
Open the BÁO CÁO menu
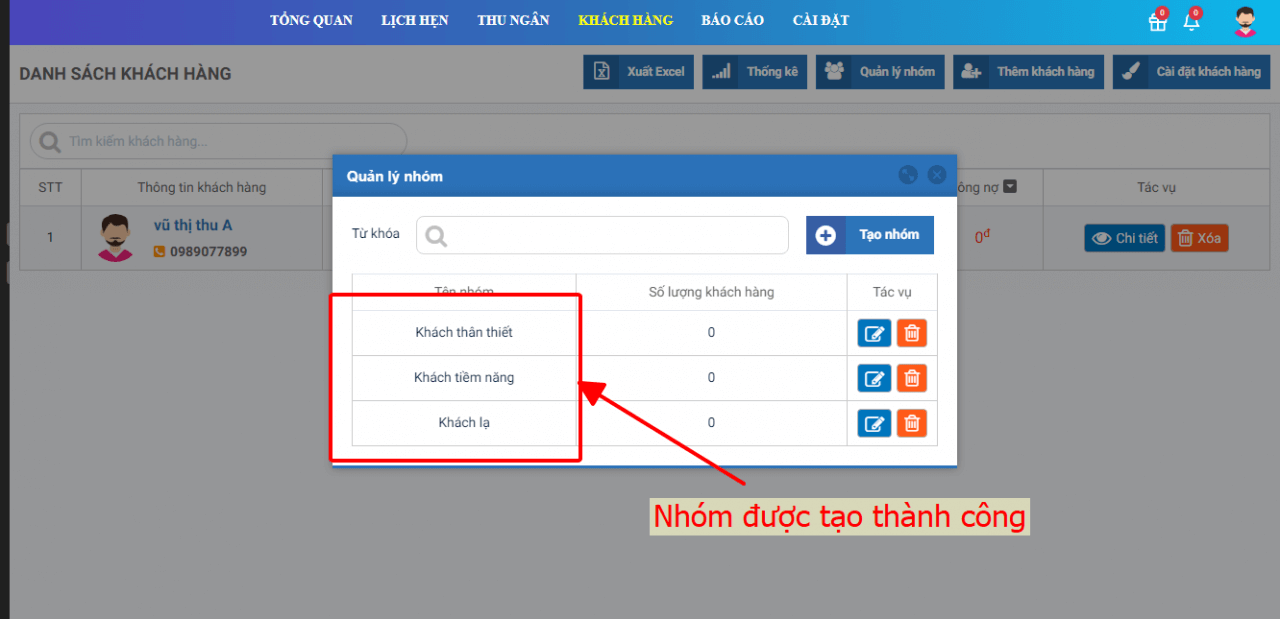tap(732, 20)
